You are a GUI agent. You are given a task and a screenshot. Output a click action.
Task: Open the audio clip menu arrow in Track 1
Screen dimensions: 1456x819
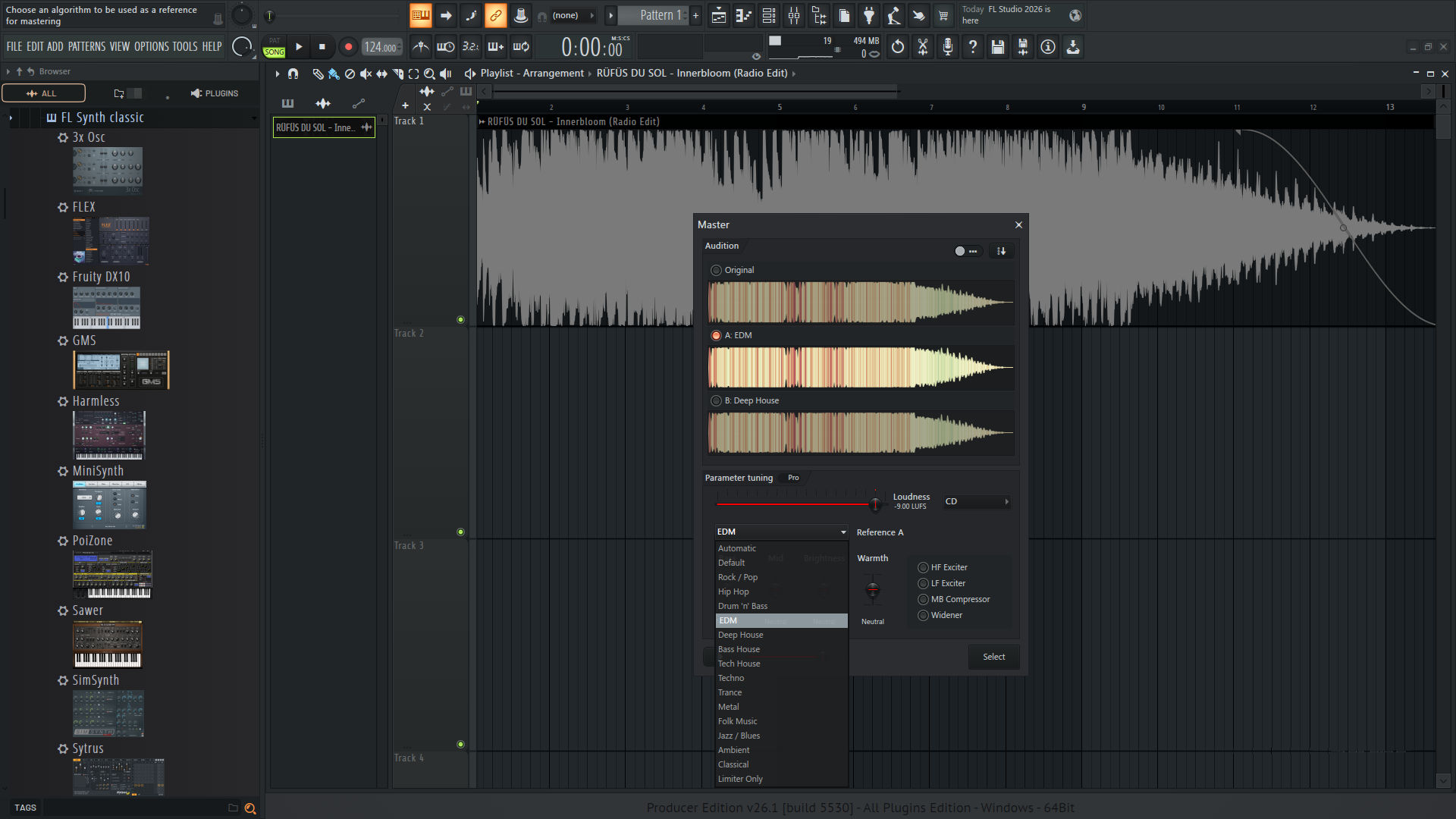[x=482, y=121]
